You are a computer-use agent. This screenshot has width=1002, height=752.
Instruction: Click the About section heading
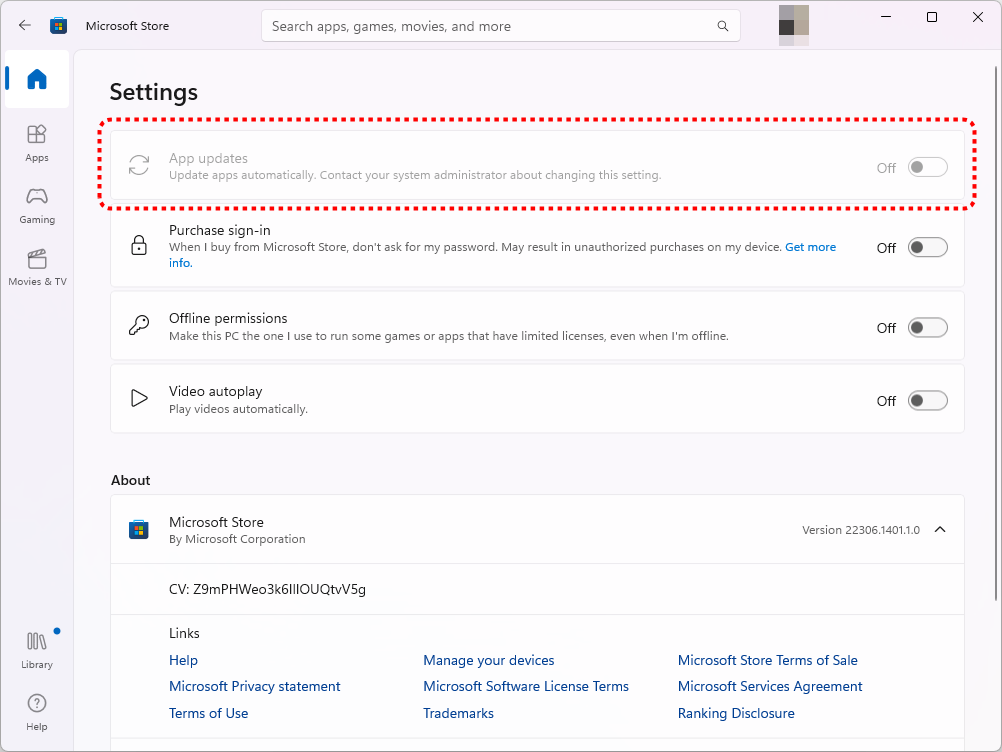130,480
